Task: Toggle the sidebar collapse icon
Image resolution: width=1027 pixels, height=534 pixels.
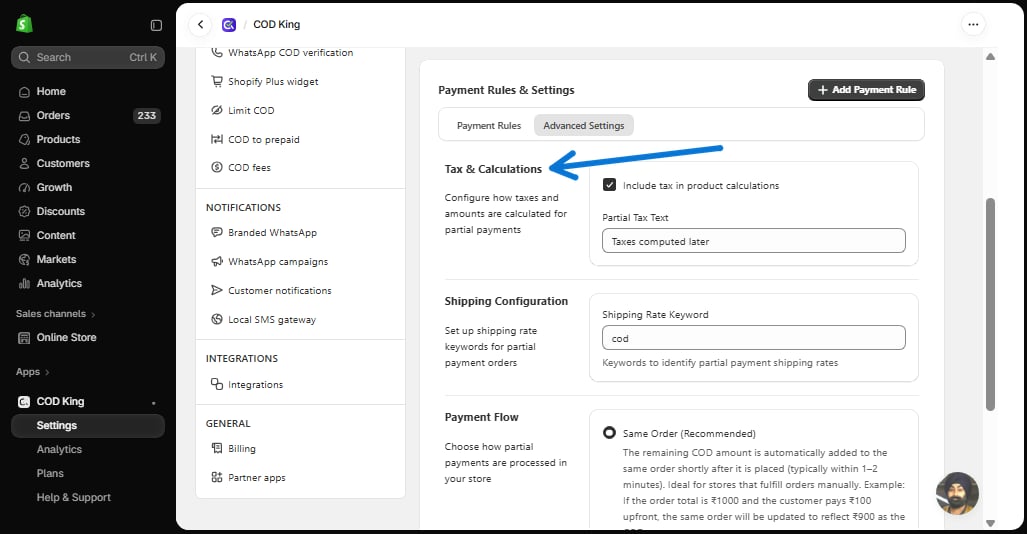Action: pos(156,25)
